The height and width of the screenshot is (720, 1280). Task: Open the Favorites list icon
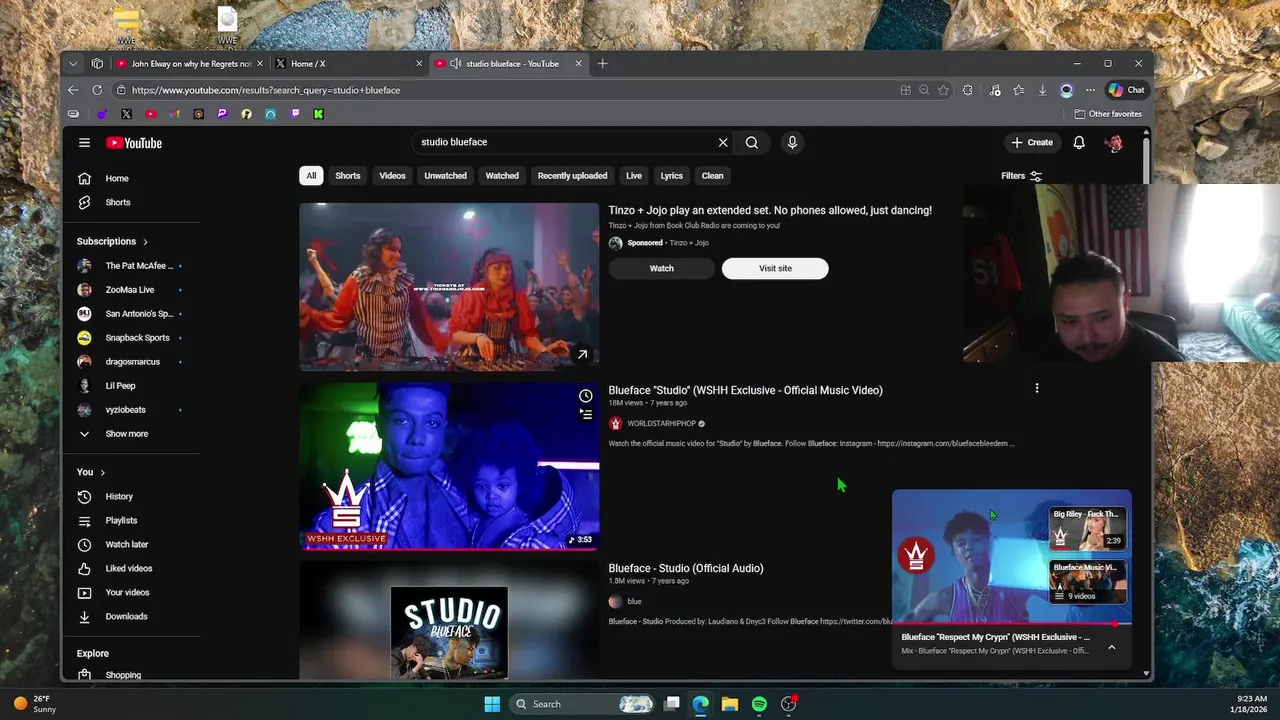tap(1018, 90)
